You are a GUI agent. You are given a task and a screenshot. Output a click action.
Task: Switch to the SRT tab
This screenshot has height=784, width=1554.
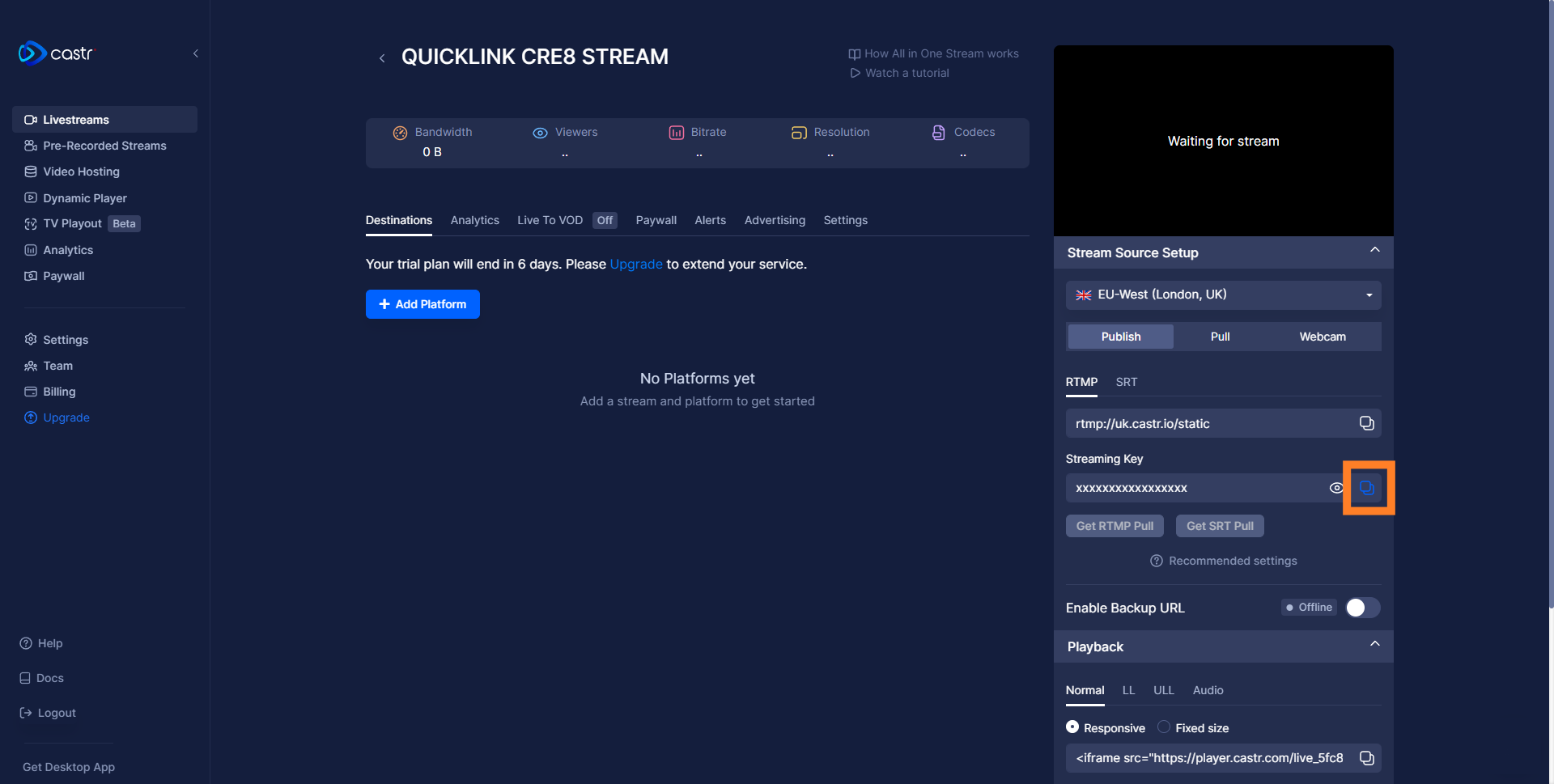click(x=1126, y=382)
